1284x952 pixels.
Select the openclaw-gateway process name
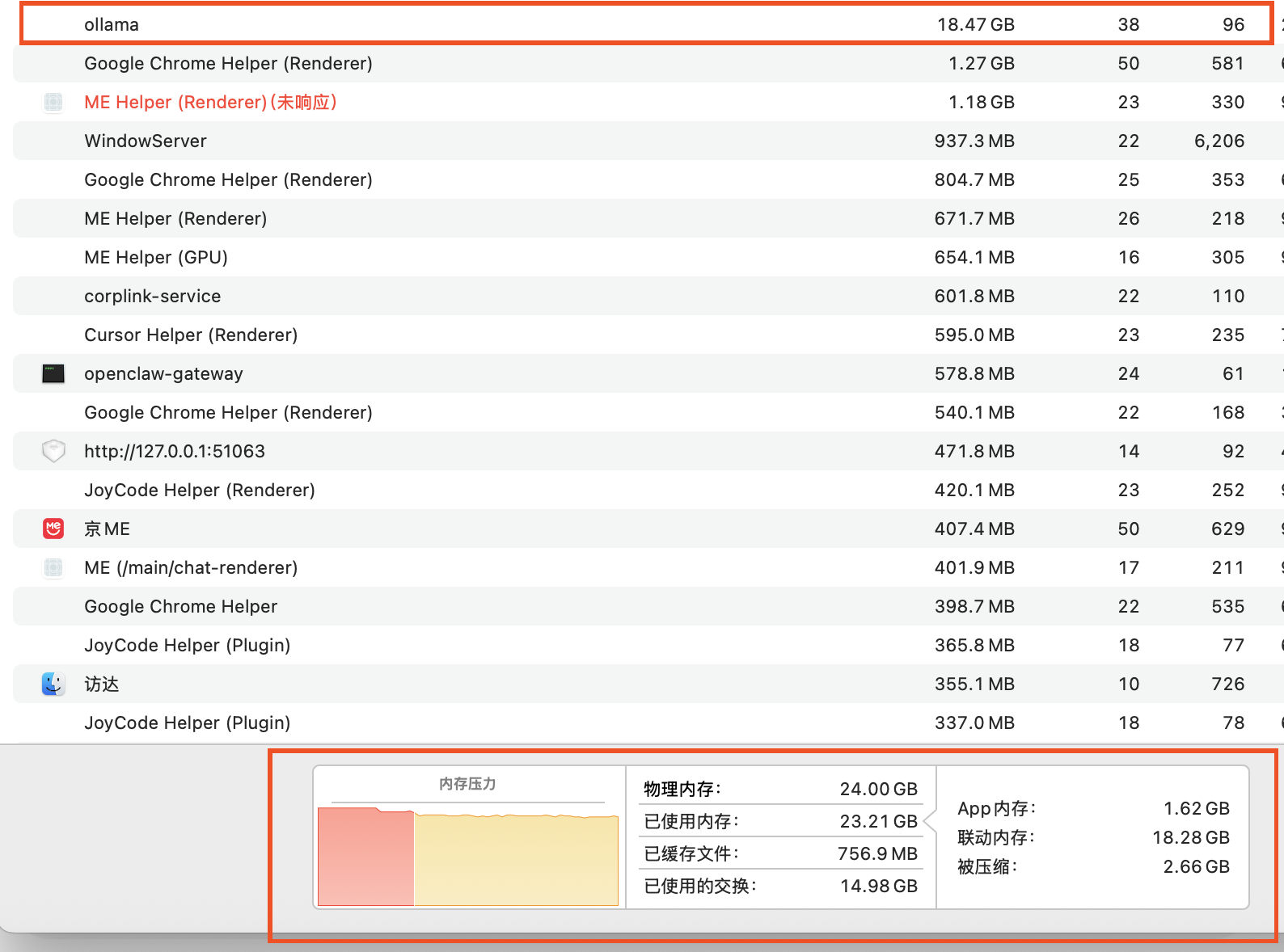163,373
